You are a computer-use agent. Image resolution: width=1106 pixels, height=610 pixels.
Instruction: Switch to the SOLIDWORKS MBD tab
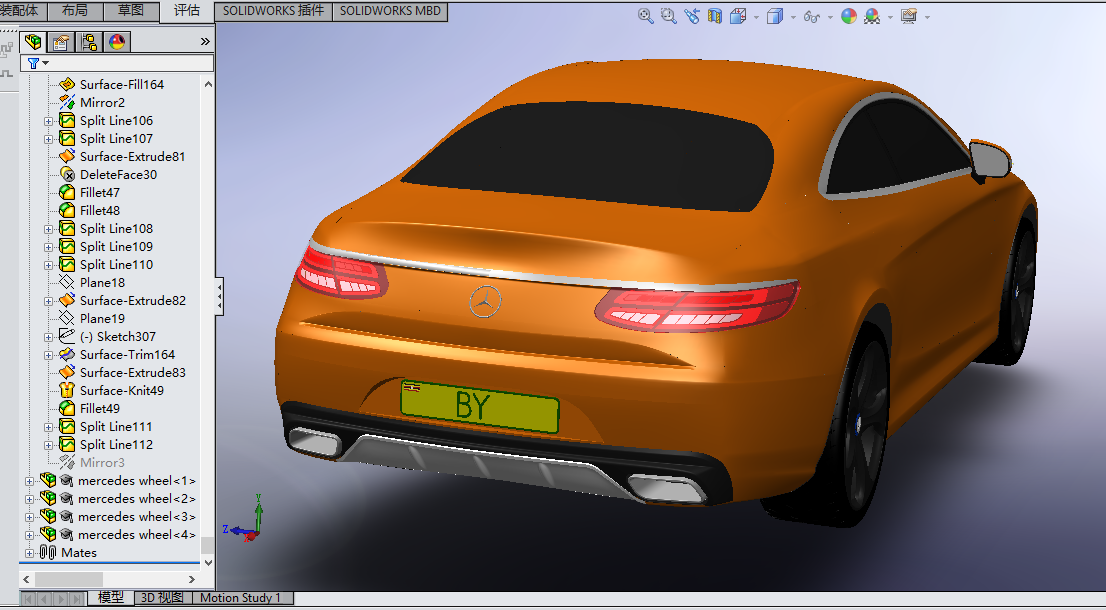pos(390,11)
